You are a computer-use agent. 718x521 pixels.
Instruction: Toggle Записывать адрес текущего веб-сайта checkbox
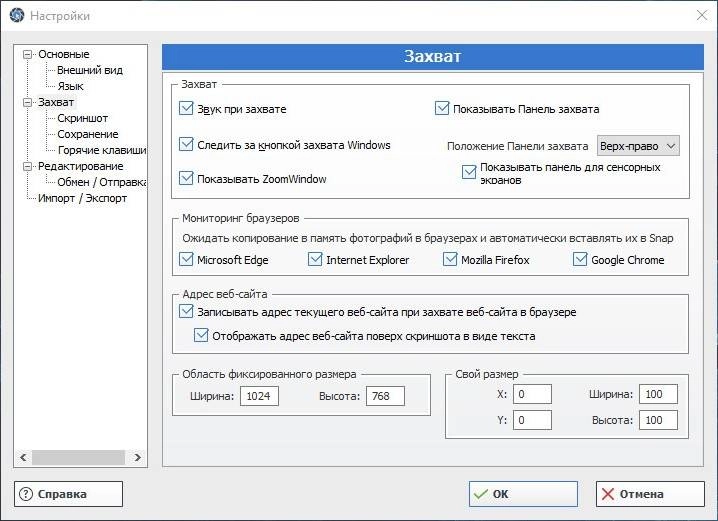click(186, 311)
